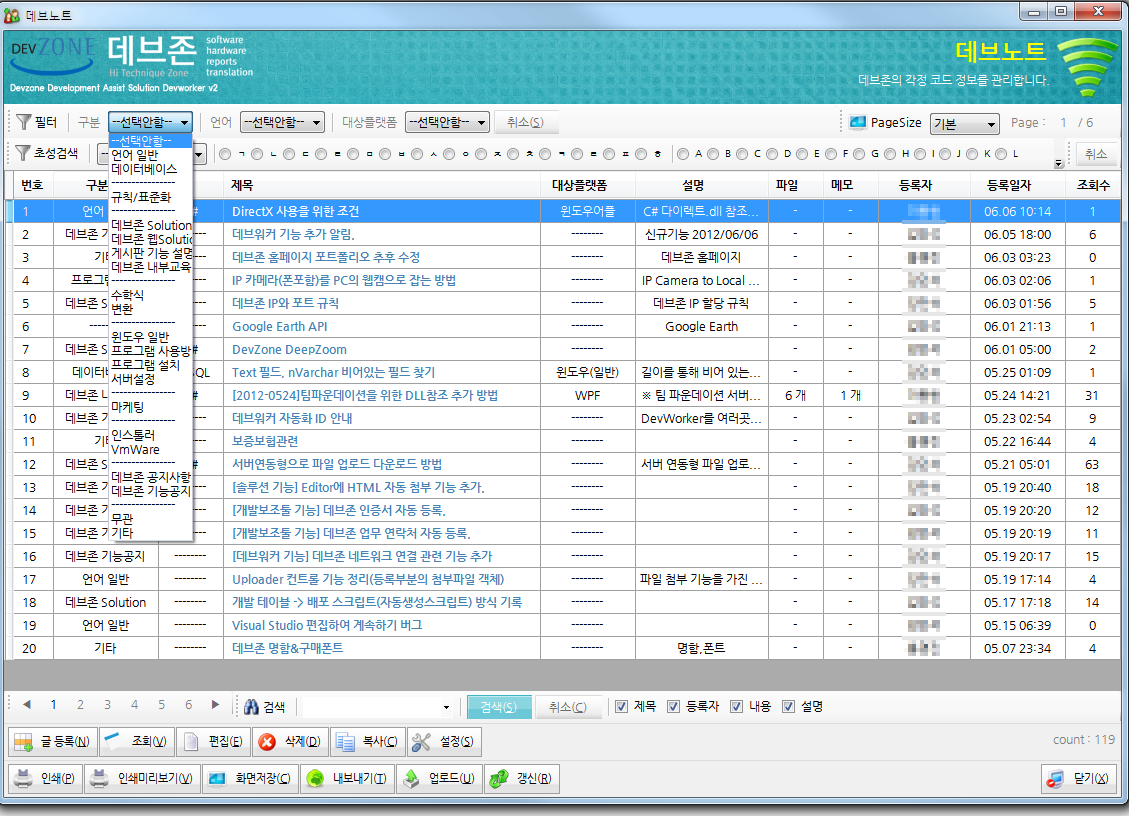Open the Google Earth API entry
This screenshot has width=1129, height=816.
point(279,326)
